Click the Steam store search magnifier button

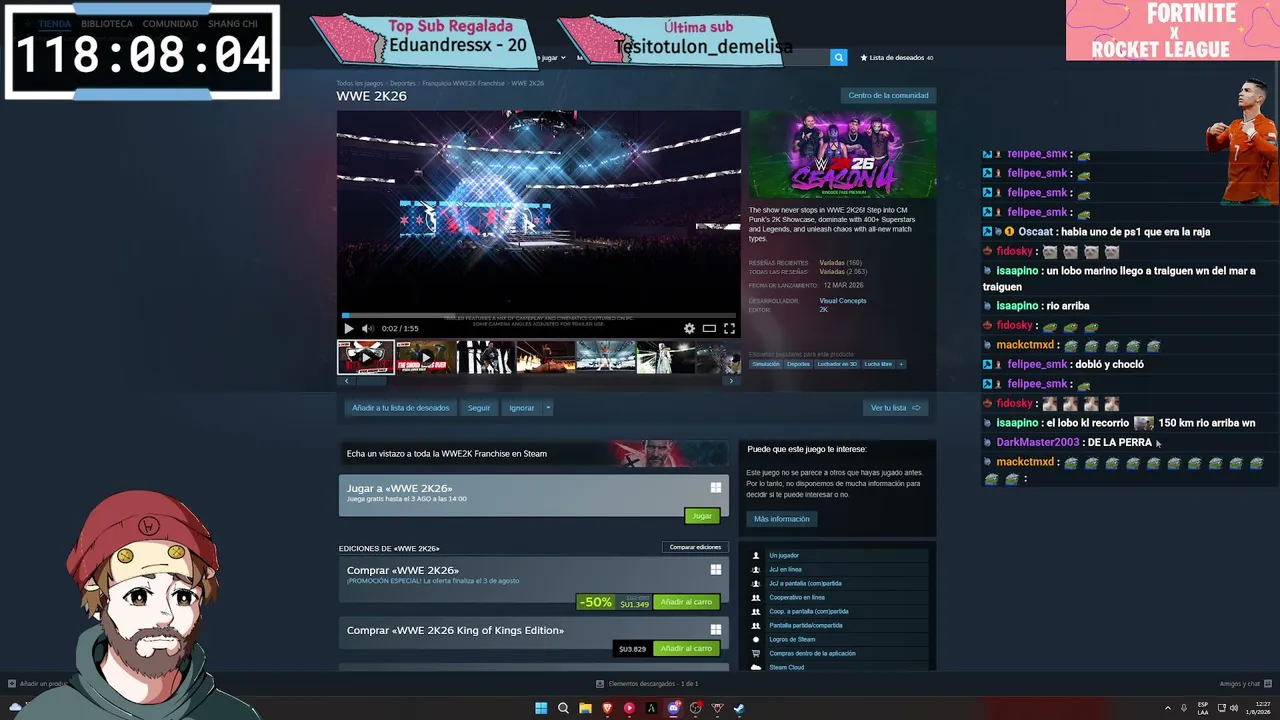point(839,58)
